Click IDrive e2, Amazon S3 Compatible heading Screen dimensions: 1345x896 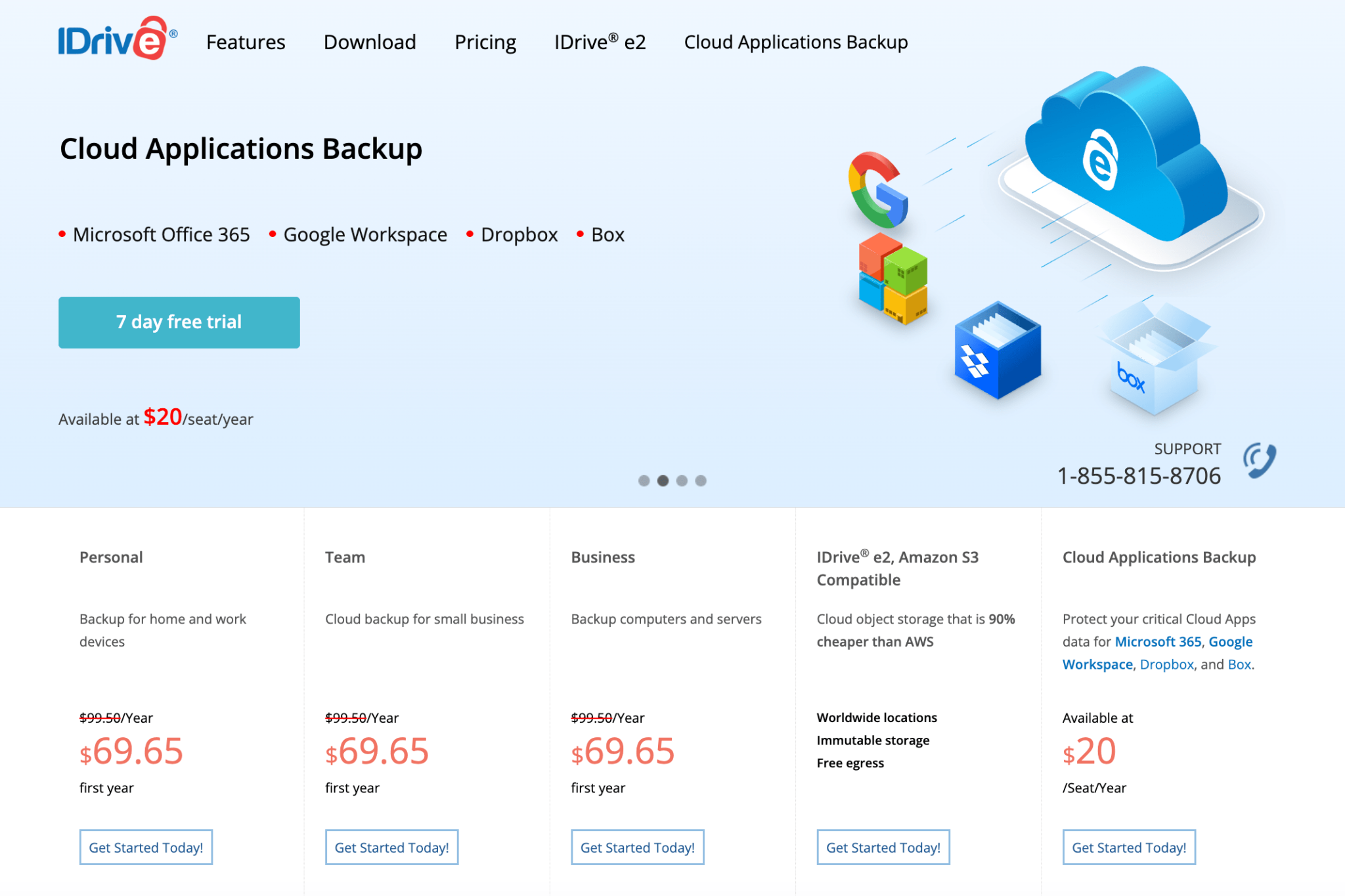(x=898, y=568)
